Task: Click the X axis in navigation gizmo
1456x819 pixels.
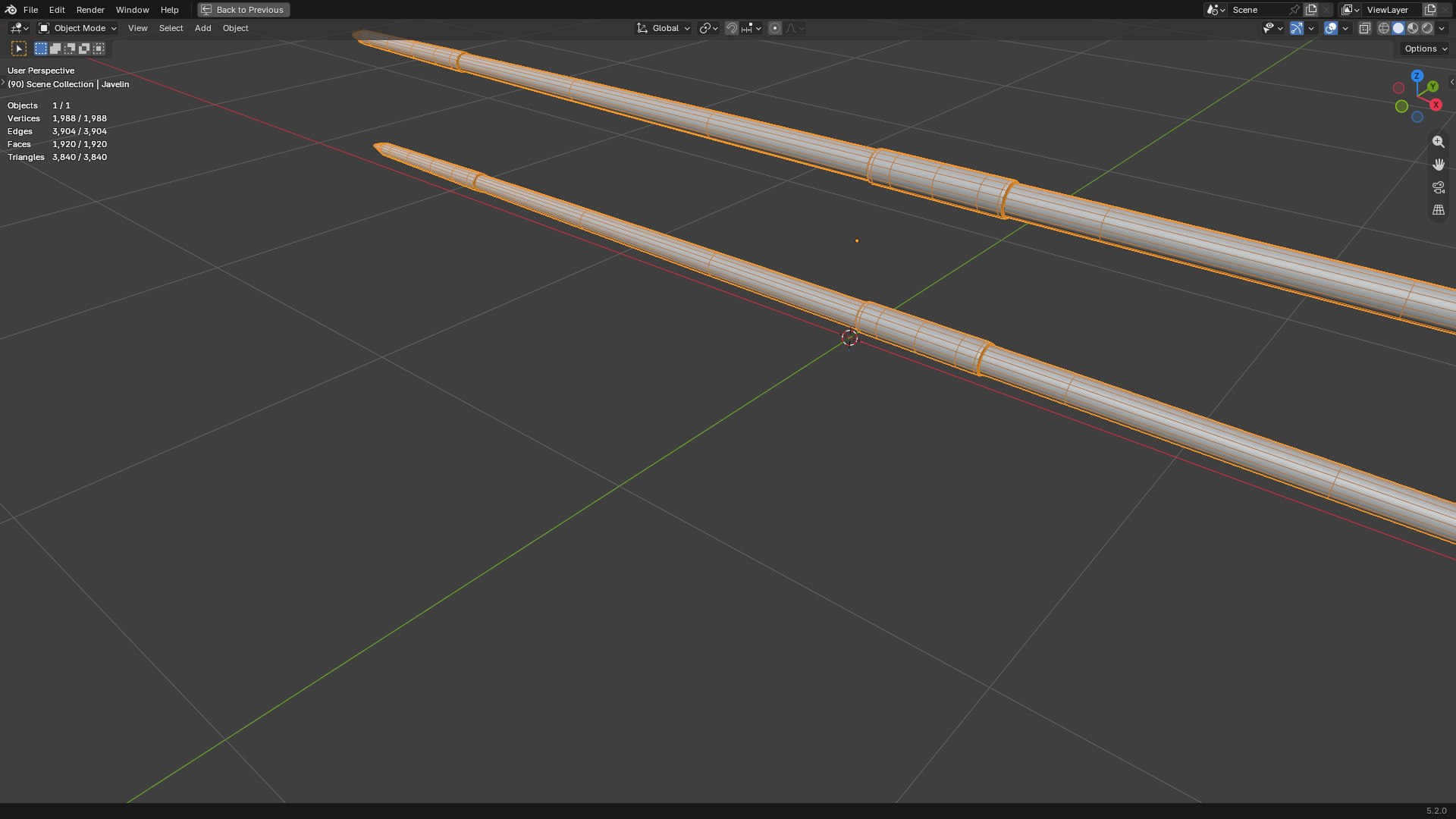Action: point(1436,105)
